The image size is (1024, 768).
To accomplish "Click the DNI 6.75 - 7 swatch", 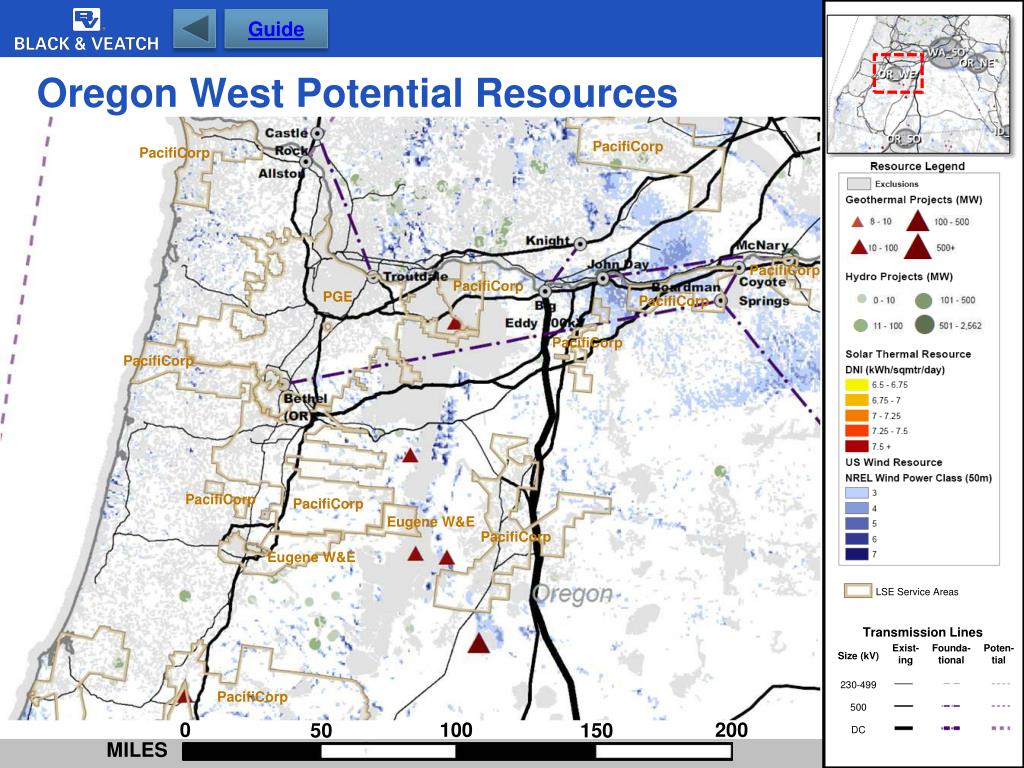I will point(857,400).
